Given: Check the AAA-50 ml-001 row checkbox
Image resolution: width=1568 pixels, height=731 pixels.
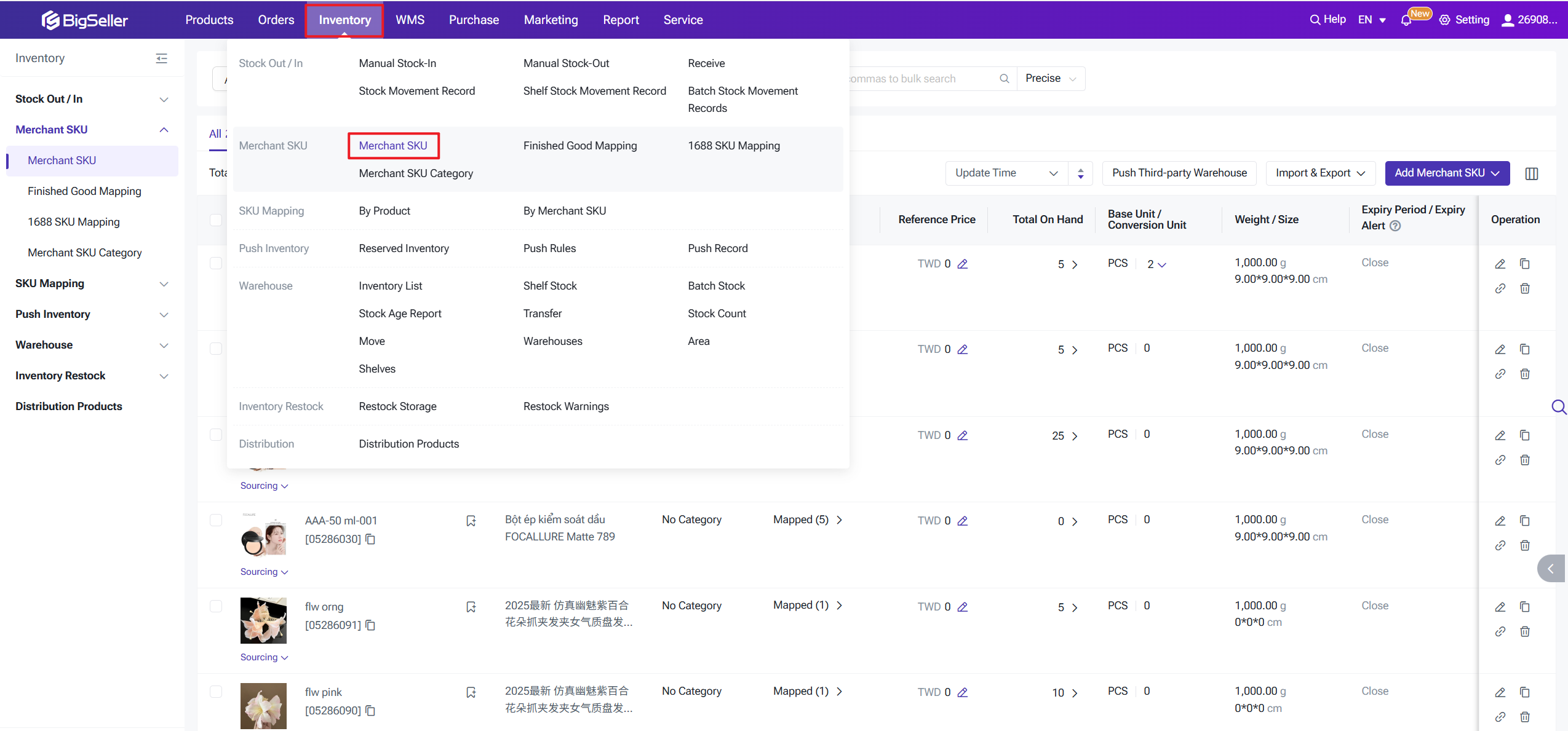Looking at the screenshot, I should point(216,520).
